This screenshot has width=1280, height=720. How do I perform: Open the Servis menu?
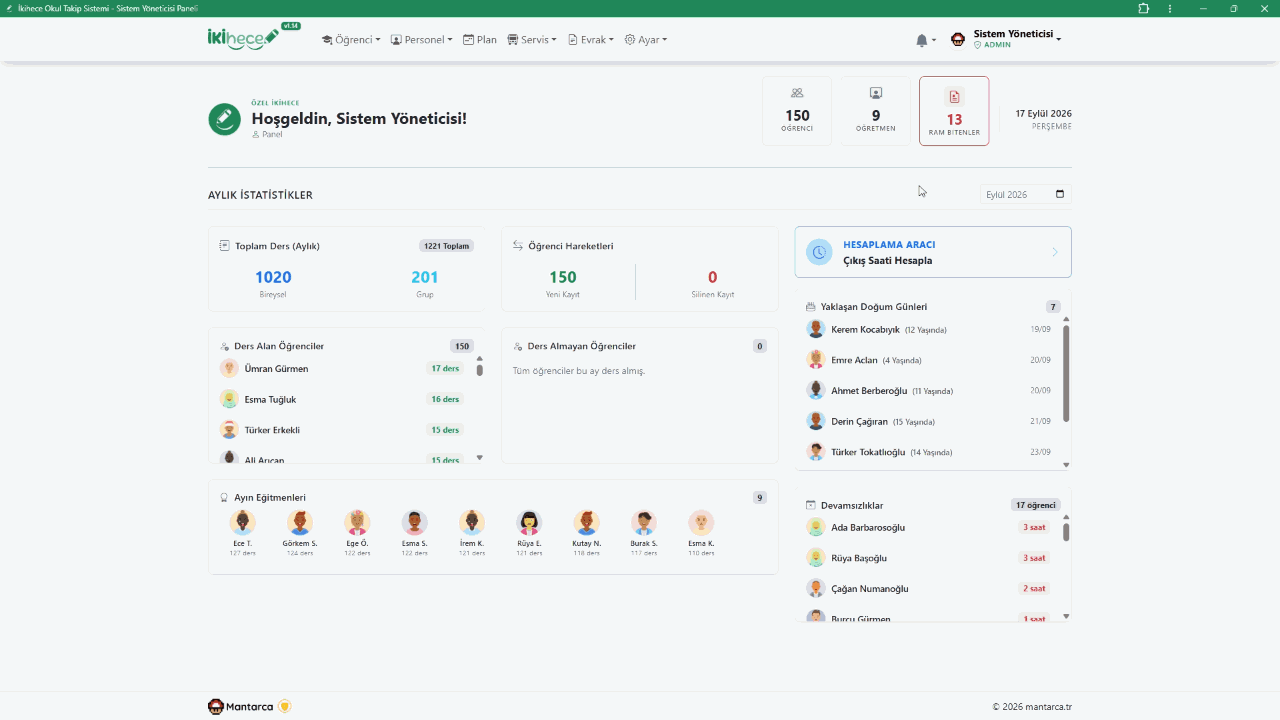click(x=532, y=40)
